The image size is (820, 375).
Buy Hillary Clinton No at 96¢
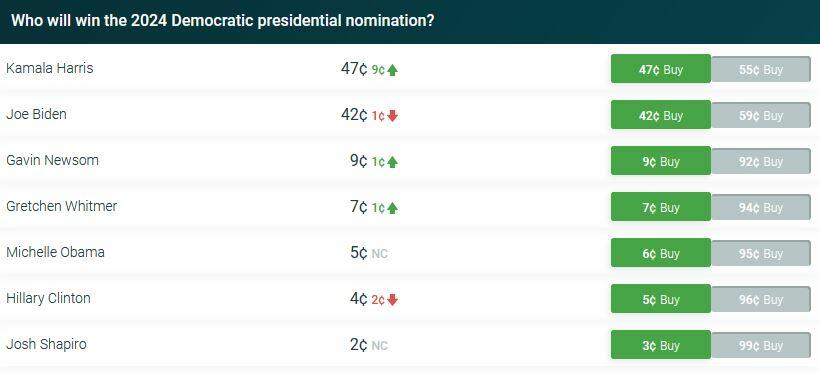click(x=761, y=300)
